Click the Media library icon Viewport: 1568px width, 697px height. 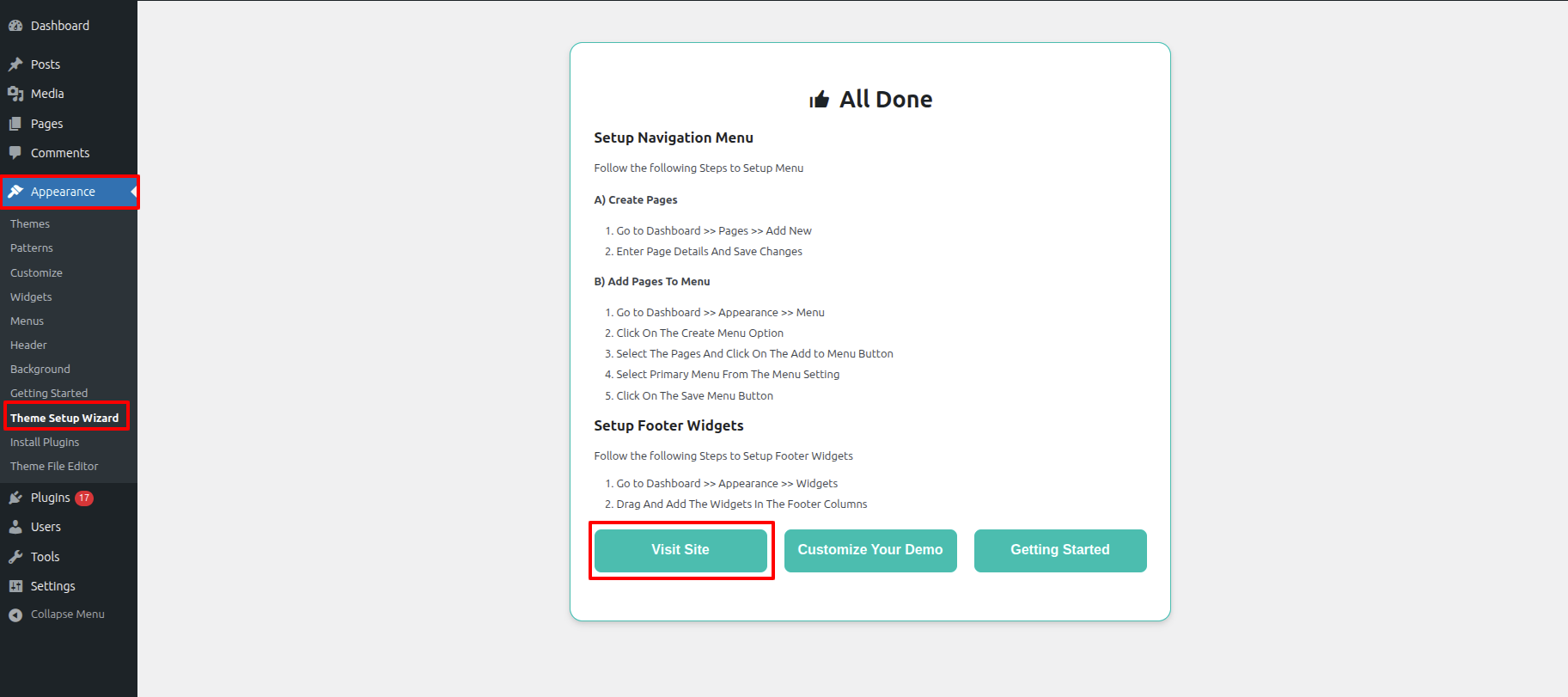pyautogui.click(x=15, y=94)
